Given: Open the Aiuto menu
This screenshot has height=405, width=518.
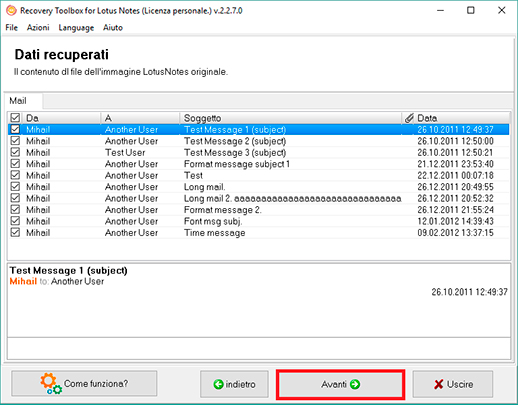Looking at the screenshot, I should 113,28.
